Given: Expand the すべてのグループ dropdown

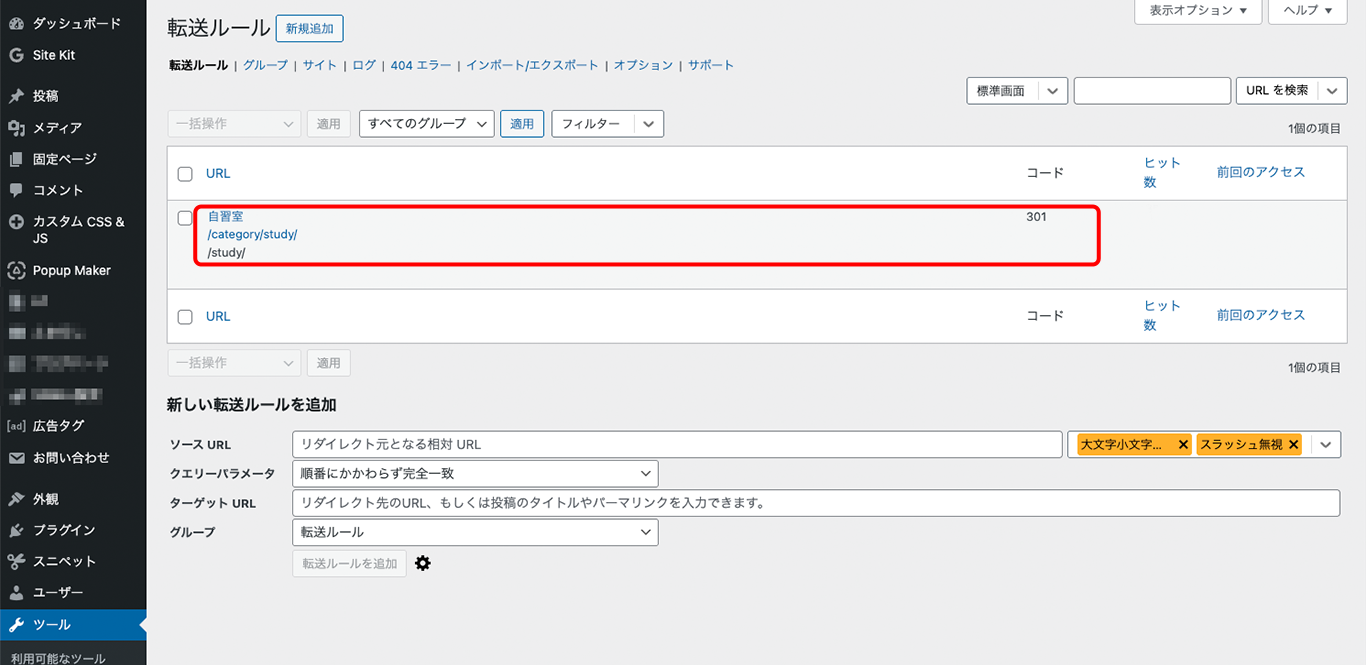Looking at the screenshot, I should pyautogui.click(x=426, y=124).
